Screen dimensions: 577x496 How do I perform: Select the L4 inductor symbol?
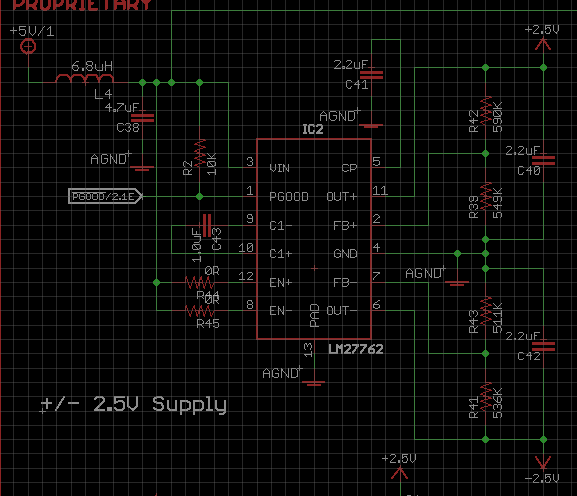[x=85, y=79]
